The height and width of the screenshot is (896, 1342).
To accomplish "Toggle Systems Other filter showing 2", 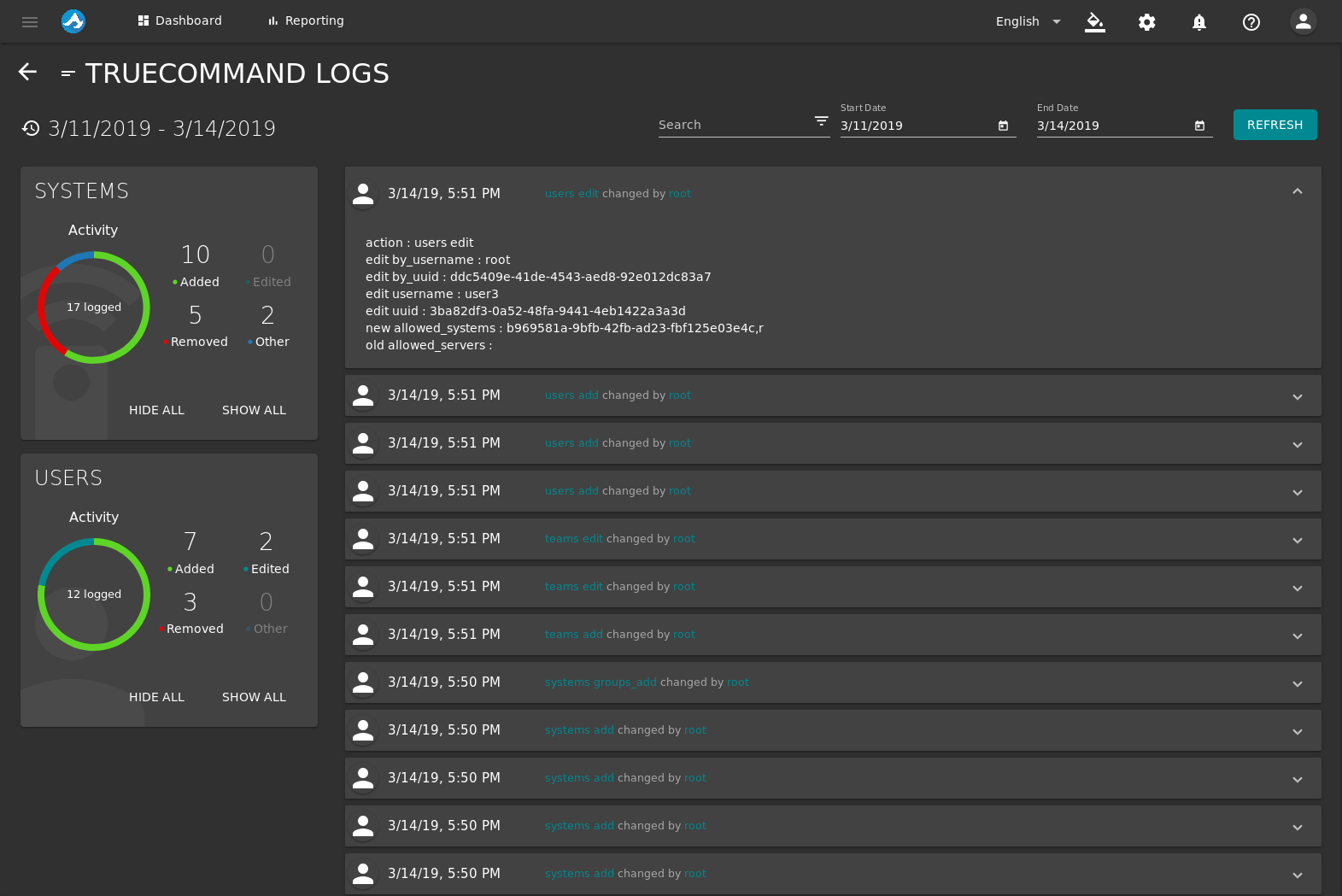I will (x=267, y=326).
